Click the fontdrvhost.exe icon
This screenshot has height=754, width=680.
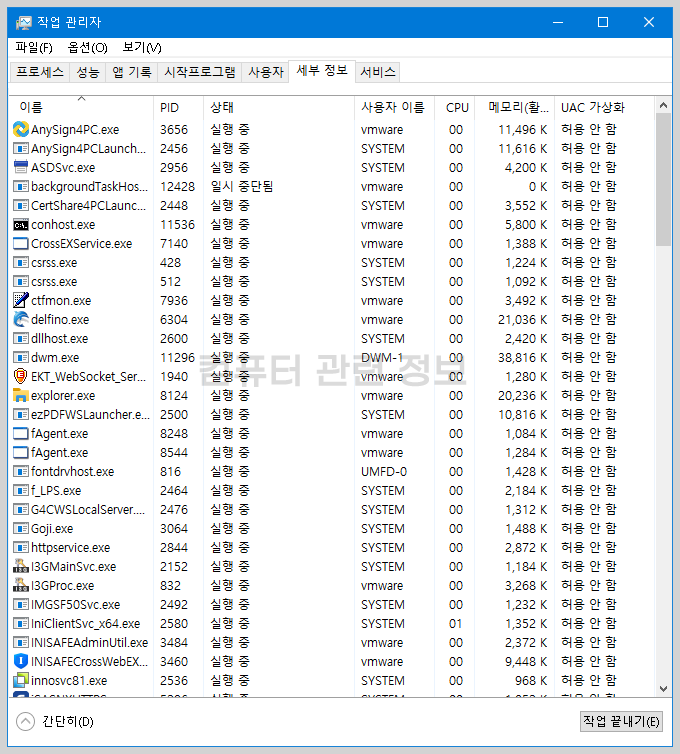21,471
